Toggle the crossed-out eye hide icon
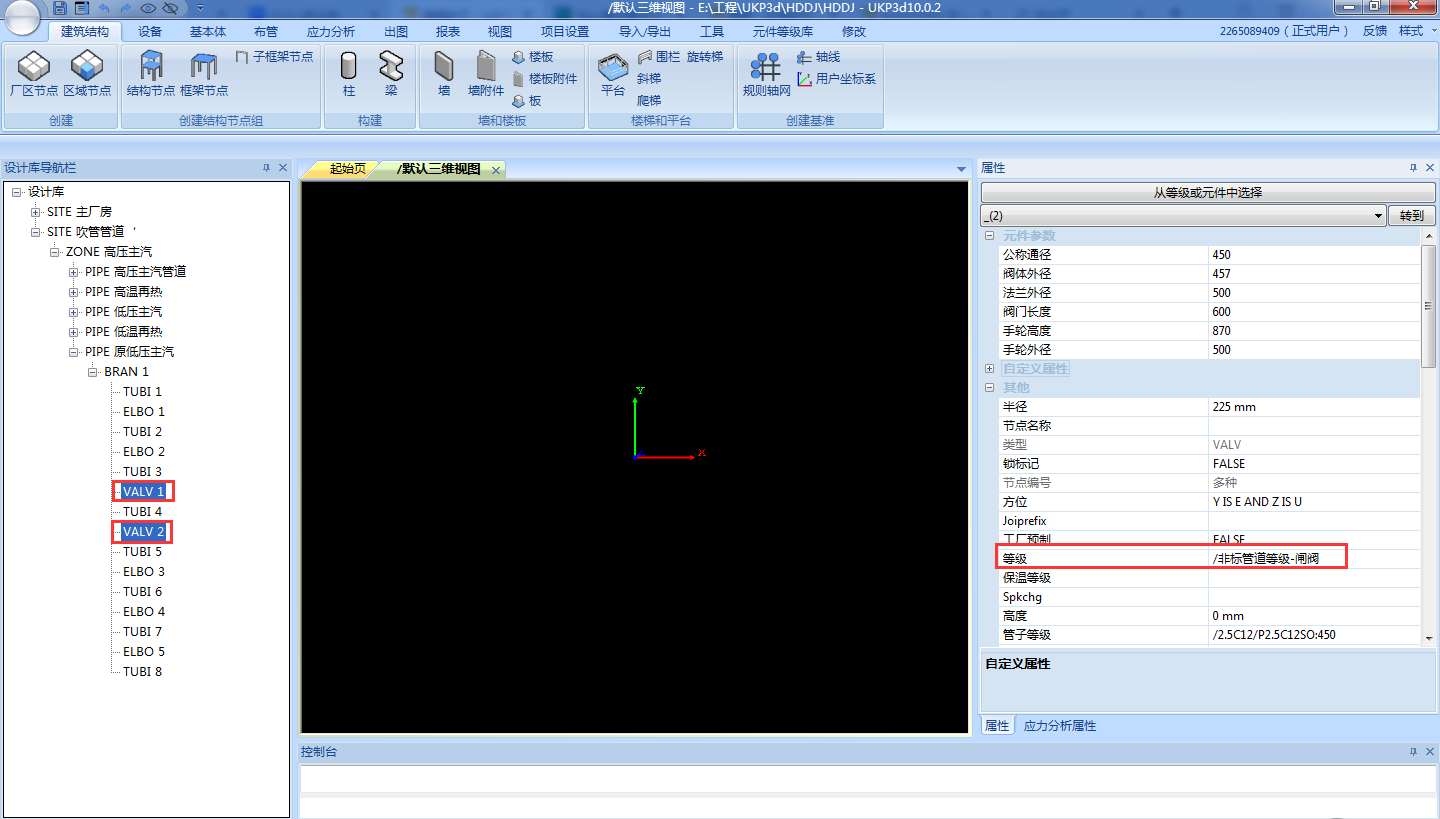Screen dimensions: 1440x819 point(170,8)
